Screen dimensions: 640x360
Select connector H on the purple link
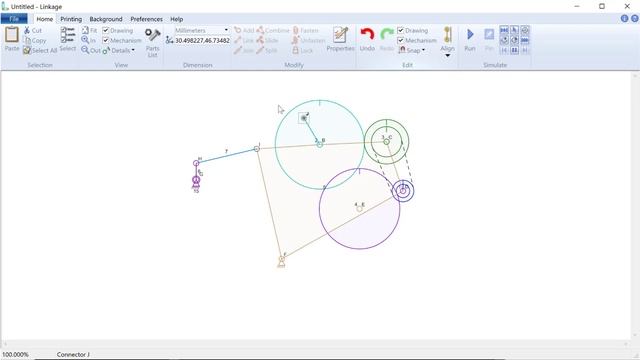[x=196, y=163]
